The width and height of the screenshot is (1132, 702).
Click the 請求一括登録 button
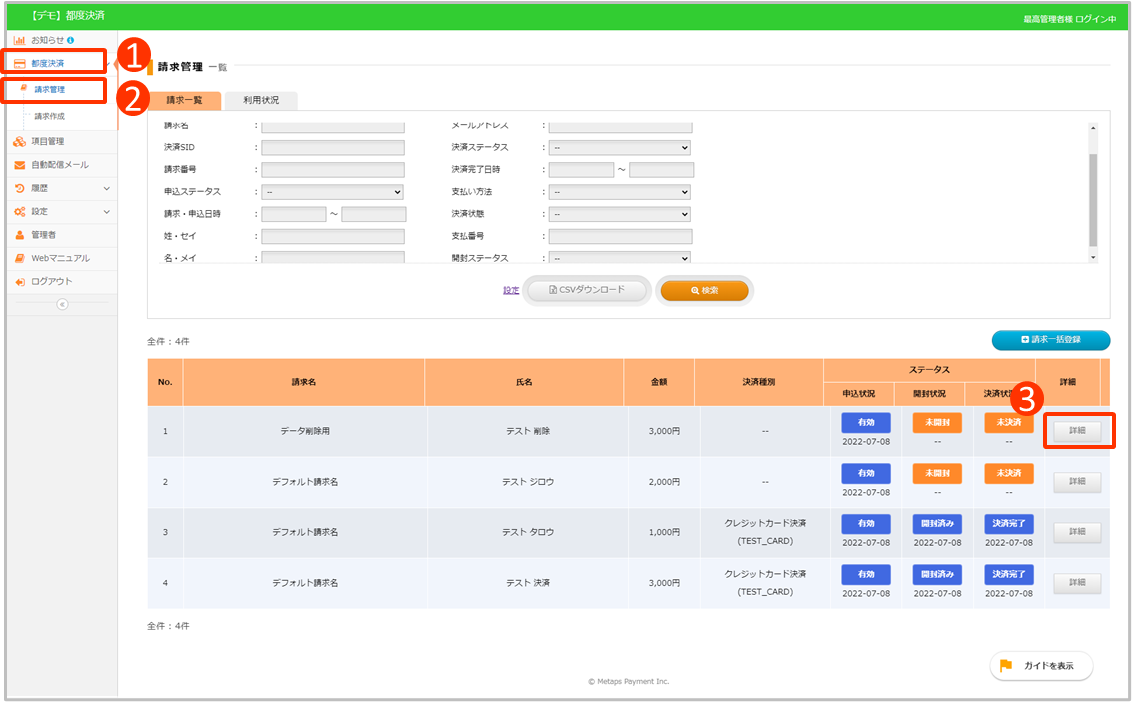click(x=1050, y=341)
